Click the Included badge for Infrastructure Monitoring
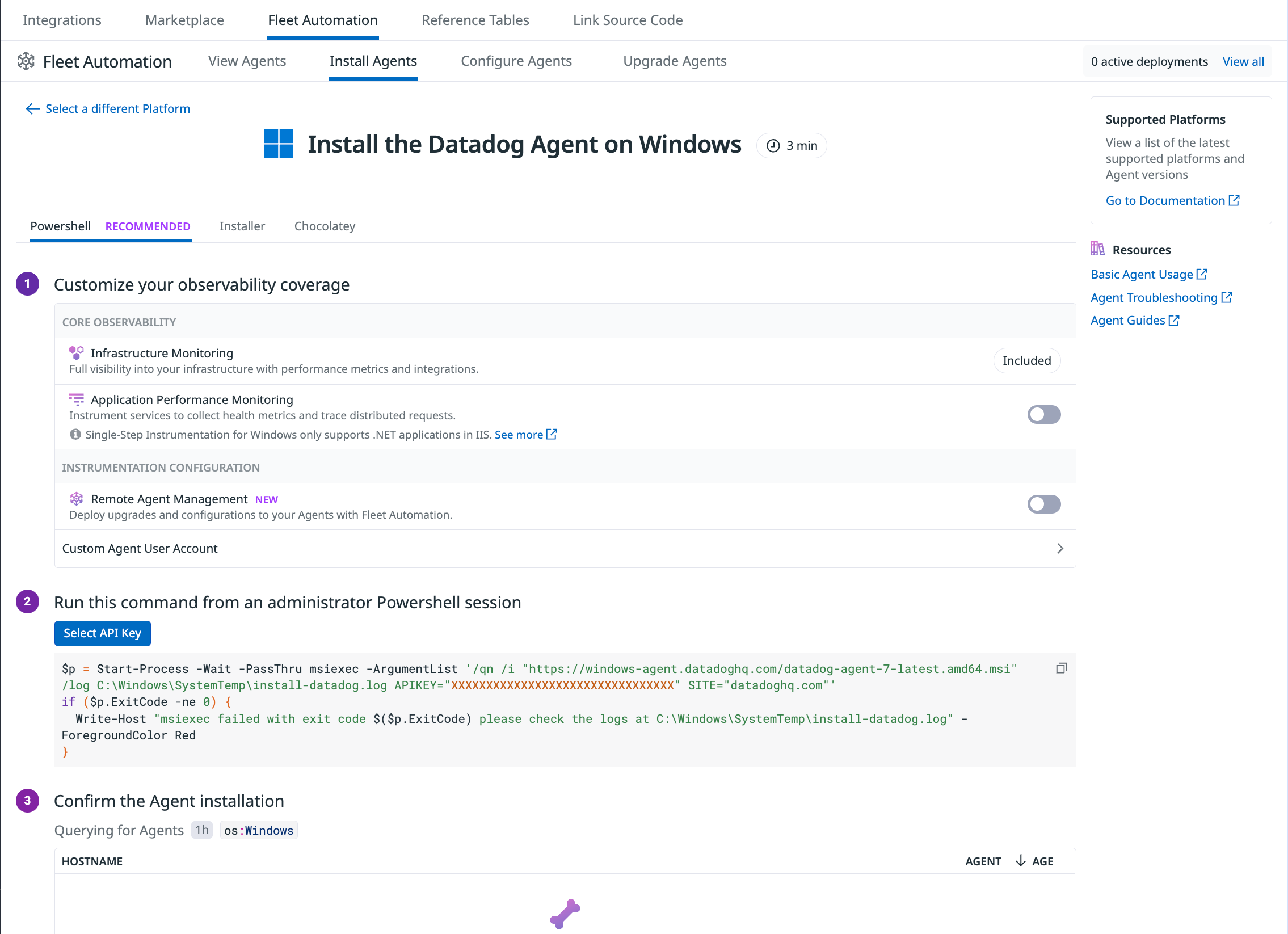The height and width of the screenshot is (934, 1288). (1026, 360)
